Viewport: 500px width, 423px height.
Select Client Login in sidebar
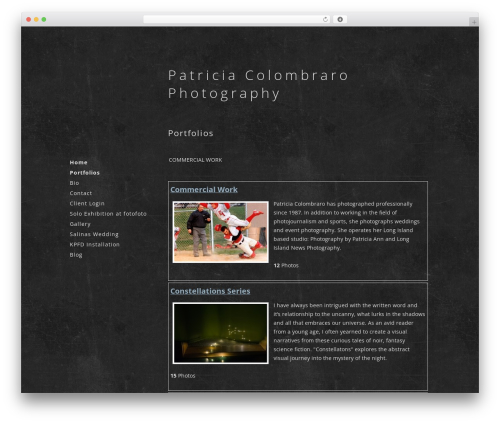click(x=87, y=203)
